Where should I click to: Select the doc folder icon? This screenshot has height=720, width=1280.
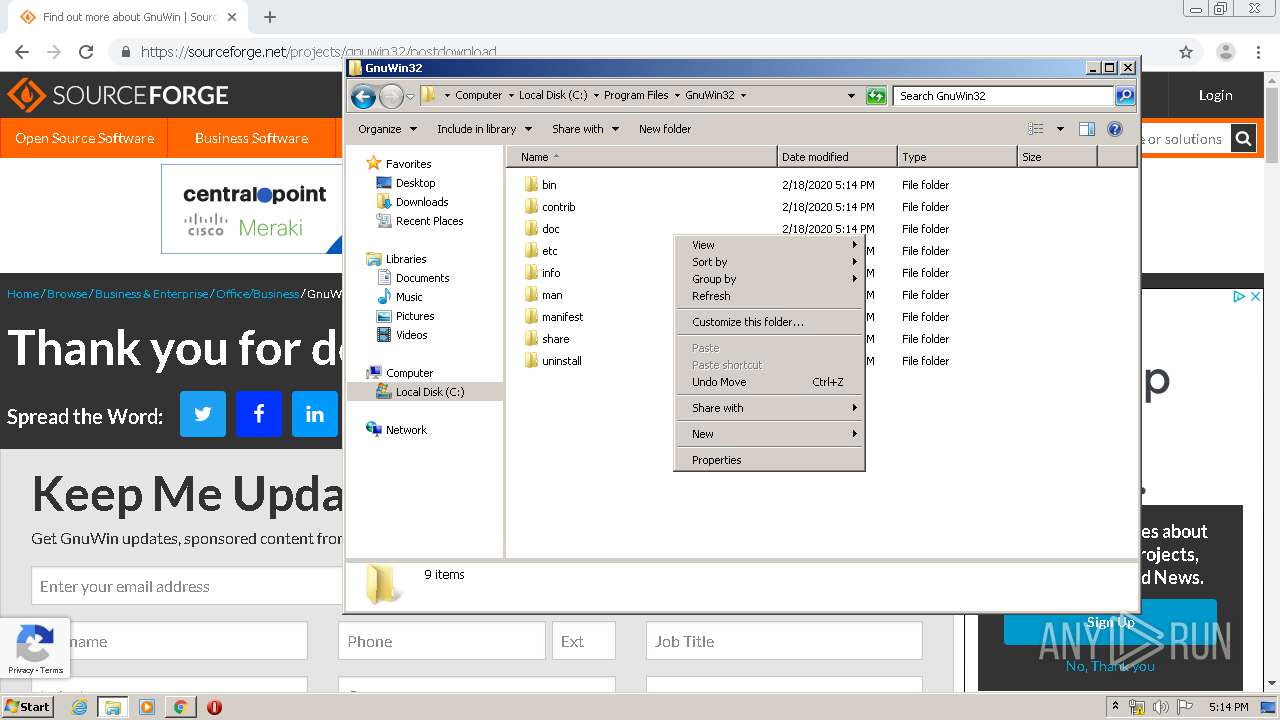pos(531,229)
